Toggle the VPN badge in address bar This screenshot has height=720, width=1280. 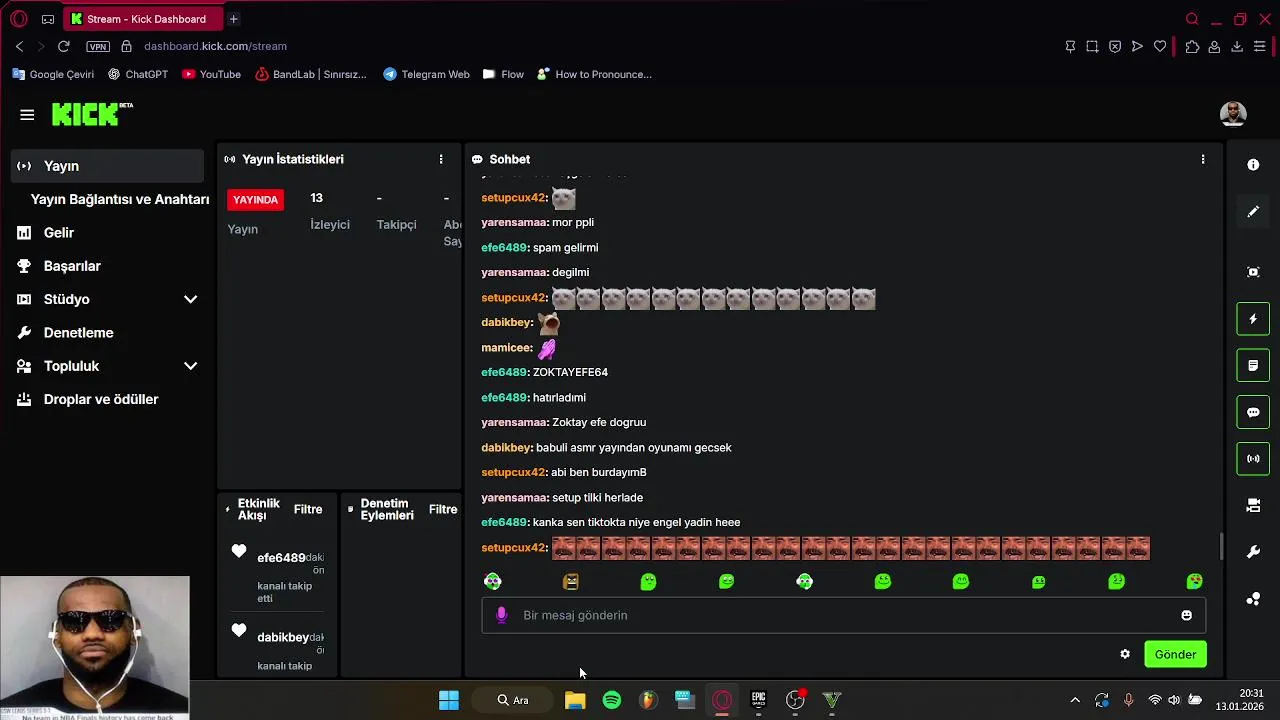click(98, 46)
